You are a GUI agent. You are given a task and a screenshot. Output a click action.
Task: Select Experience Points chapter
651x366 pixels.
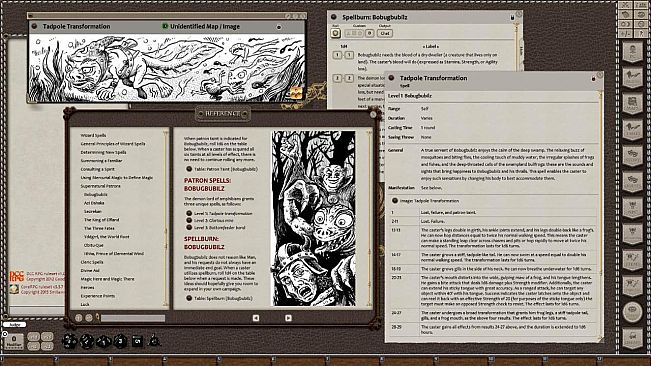pos(98,296)
